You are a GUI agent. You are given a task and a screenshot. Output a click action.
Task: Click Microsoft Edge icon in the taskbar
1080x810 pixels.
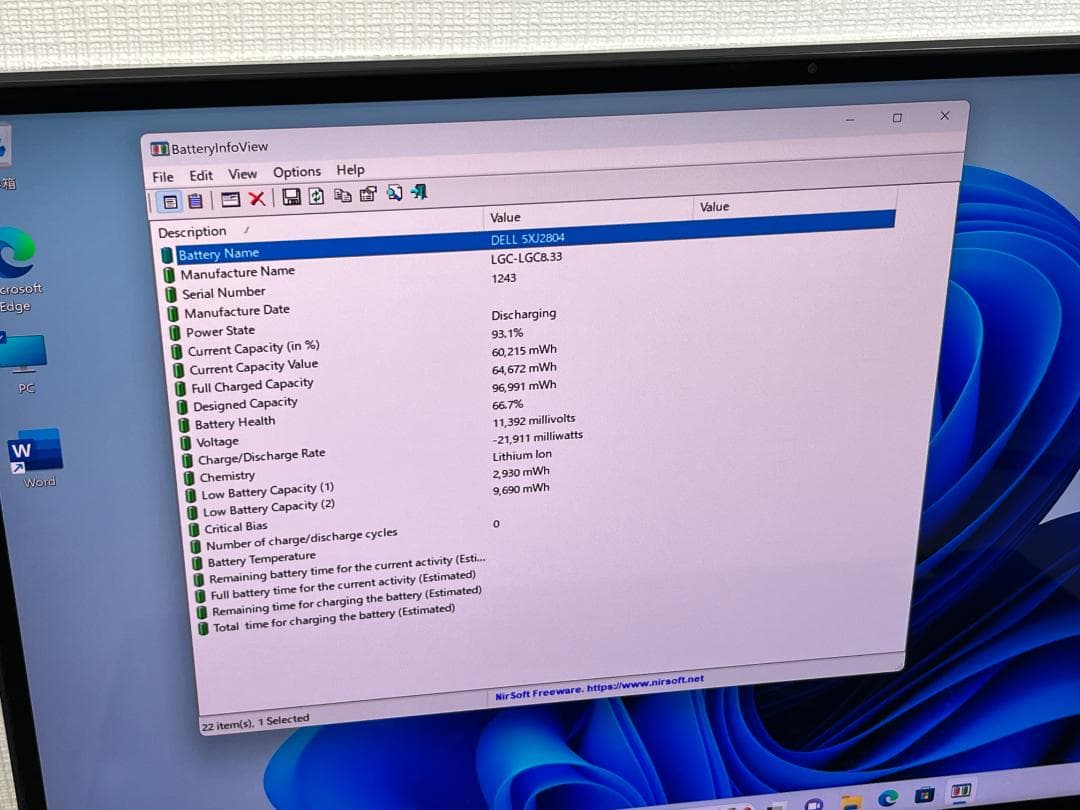point(887,798)
